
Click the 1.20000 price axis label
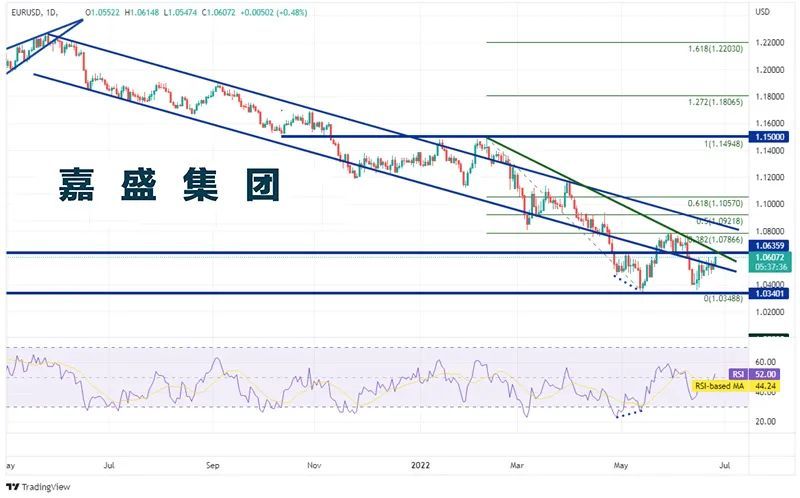(x=769, y=70)
